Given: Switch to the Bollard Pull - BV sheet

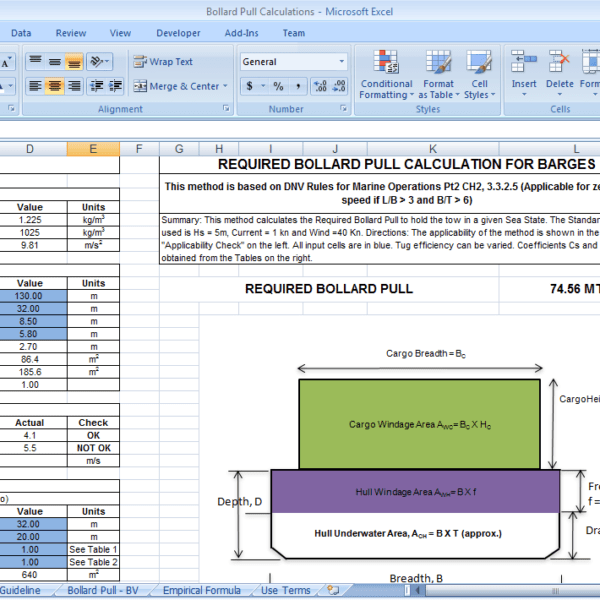Looking at the screenshot, I should click(x=103, y=590).
